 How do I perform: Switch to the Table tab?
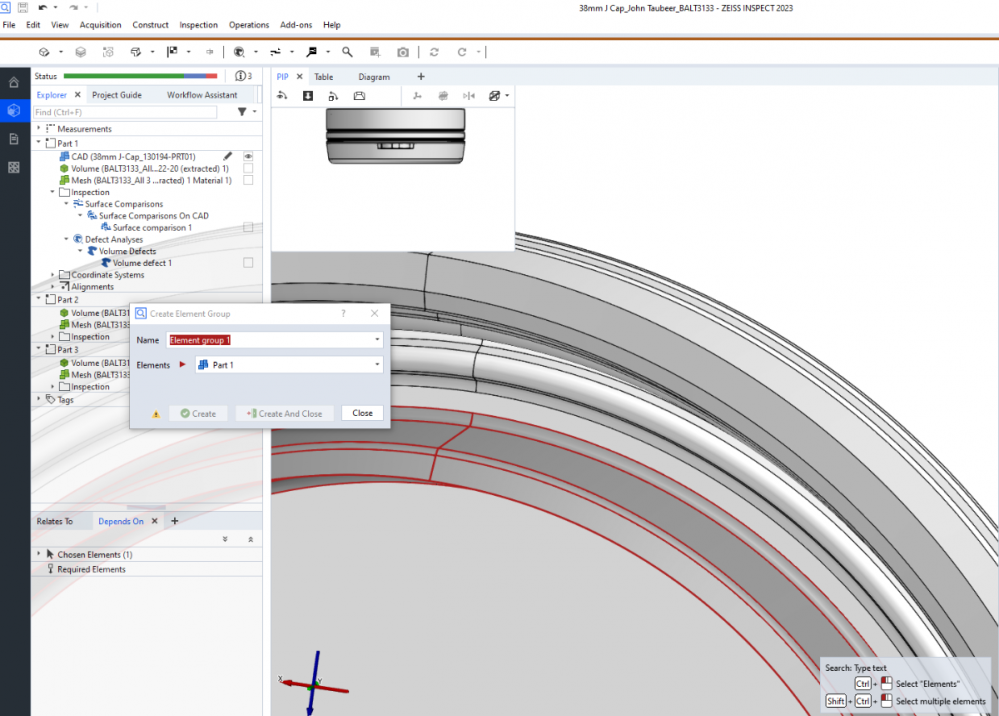coord(323,77)
